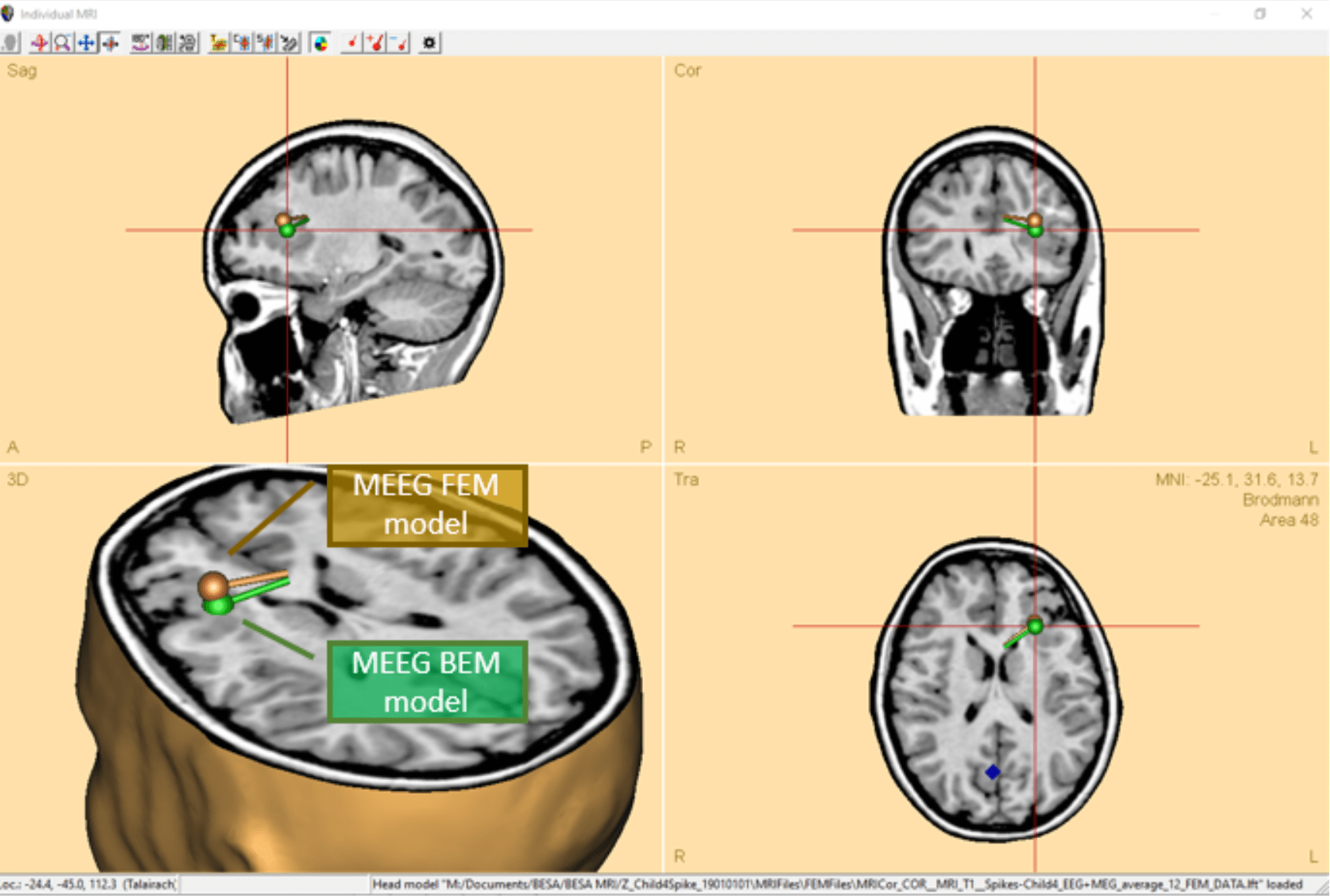This screenshot has height=896, width=1330.
Task: Click the orange dipole sphere in 3D view
Action: [x=212, y=586]
